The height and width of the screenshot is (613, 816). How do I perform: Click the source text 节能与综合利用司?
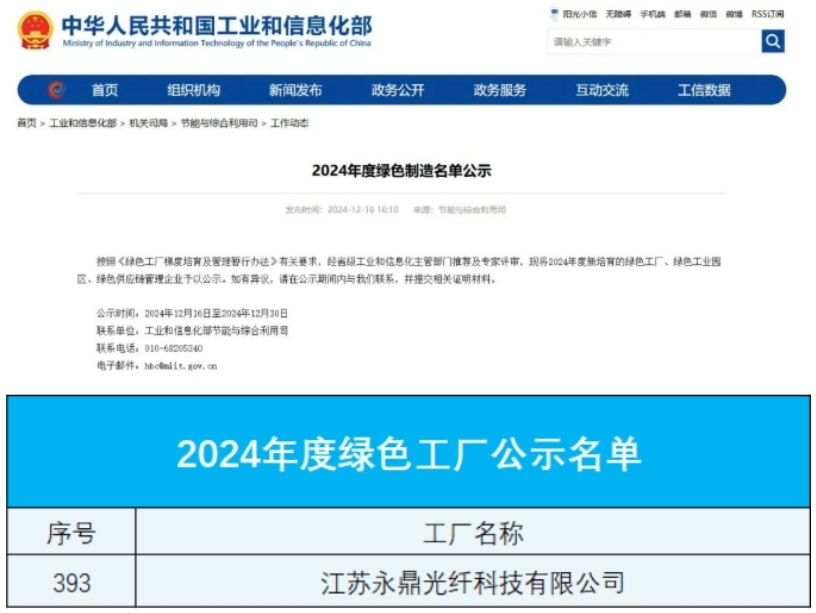click(472, 210)
